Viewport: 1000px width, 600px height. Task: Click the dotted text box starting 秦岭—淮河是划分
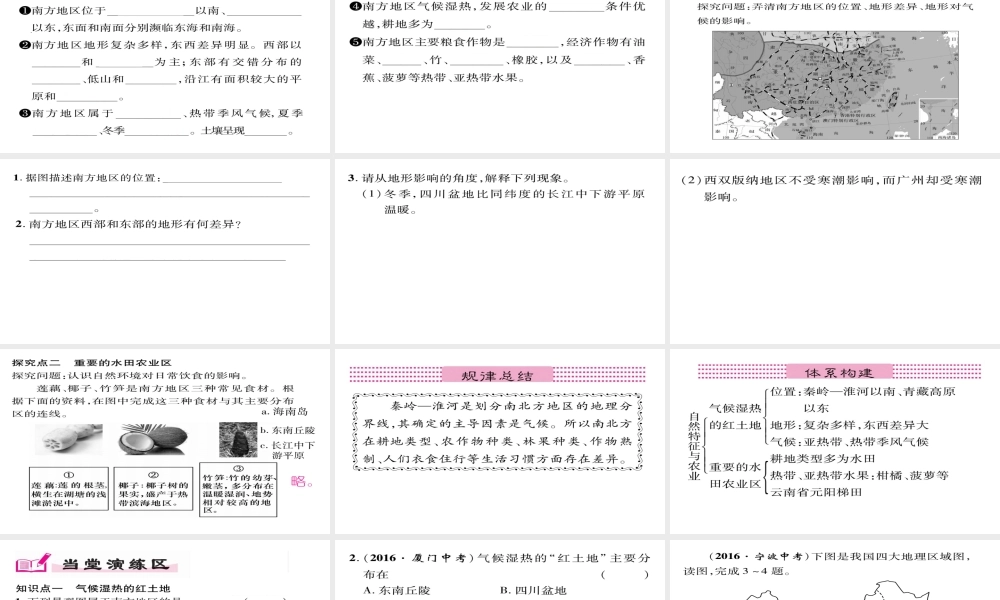pos(497,432)
